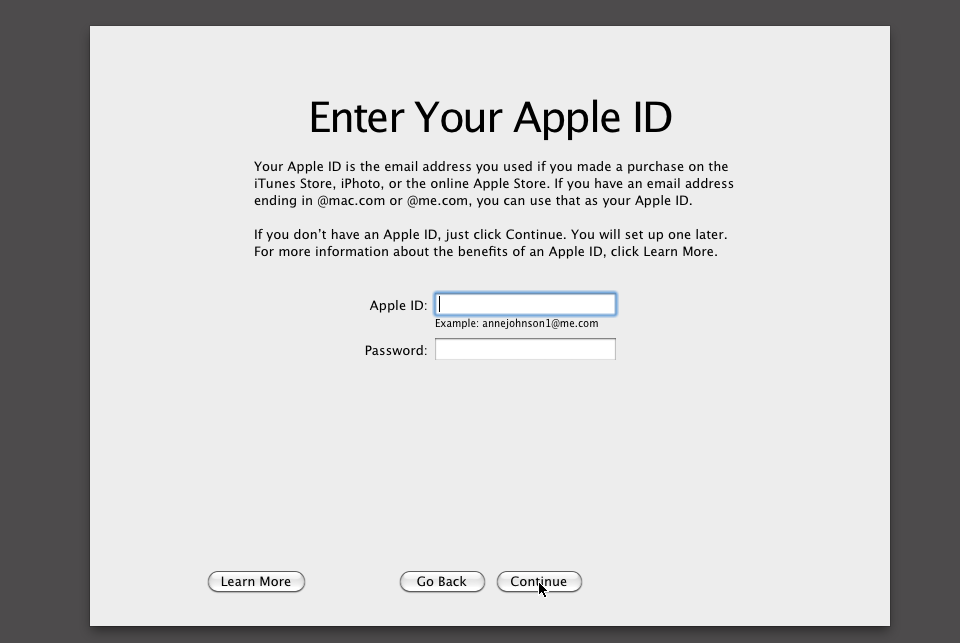Click the 'Example: annejohnson1@me.com' hint text
Viewport: 960px width, 643px height.
click(x=517, y=323)
